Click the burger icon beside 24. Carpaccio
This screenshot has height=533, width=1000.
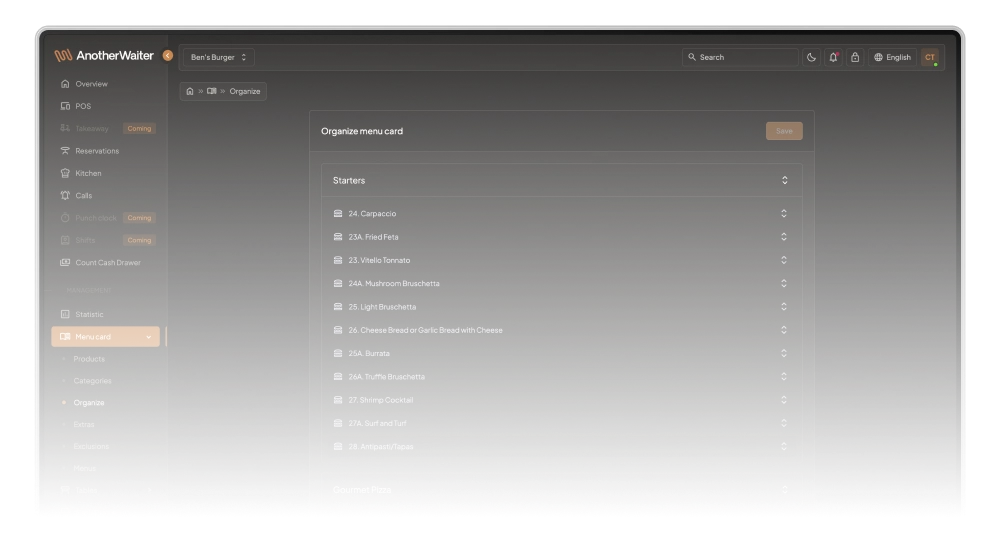click(x=338, y=214)
